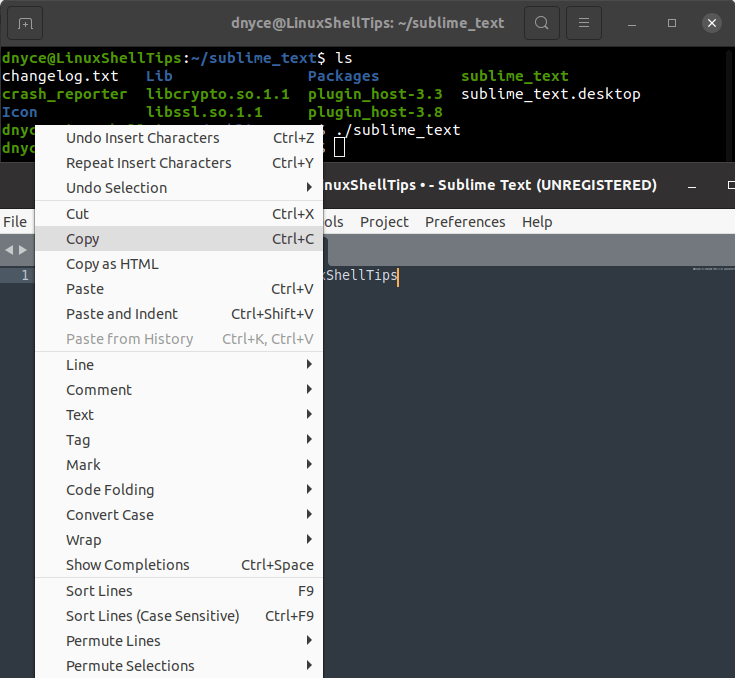Select Show Completions
The image size is (735, 678).
pos(179,565)
